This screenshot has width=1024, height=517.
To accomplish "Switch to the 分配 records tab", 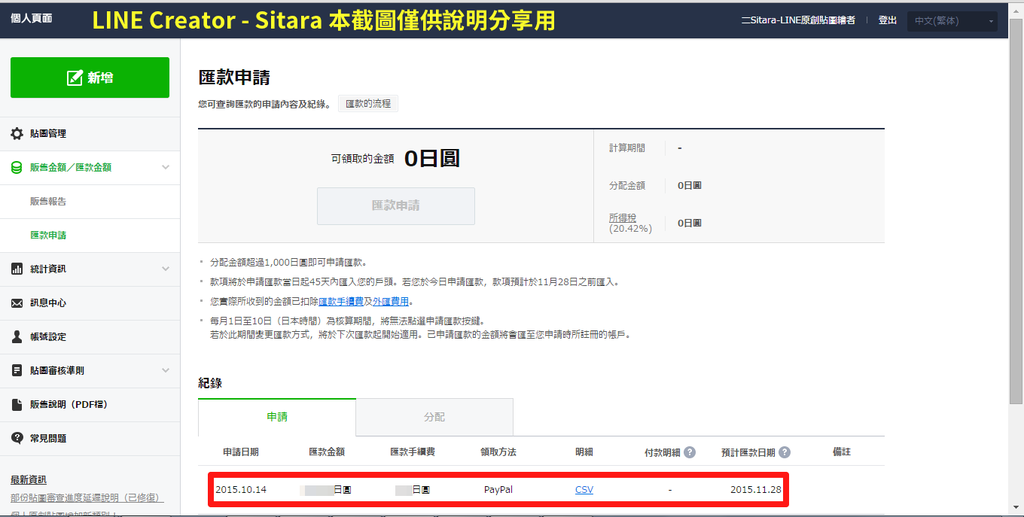I will (x=434, y=417).
